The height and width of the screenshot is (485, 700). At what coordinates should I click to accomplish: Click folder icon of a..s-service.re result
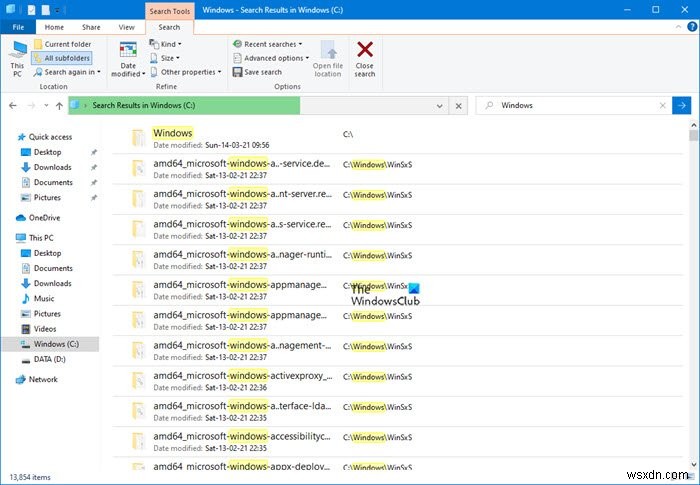(x=138, y=230)
